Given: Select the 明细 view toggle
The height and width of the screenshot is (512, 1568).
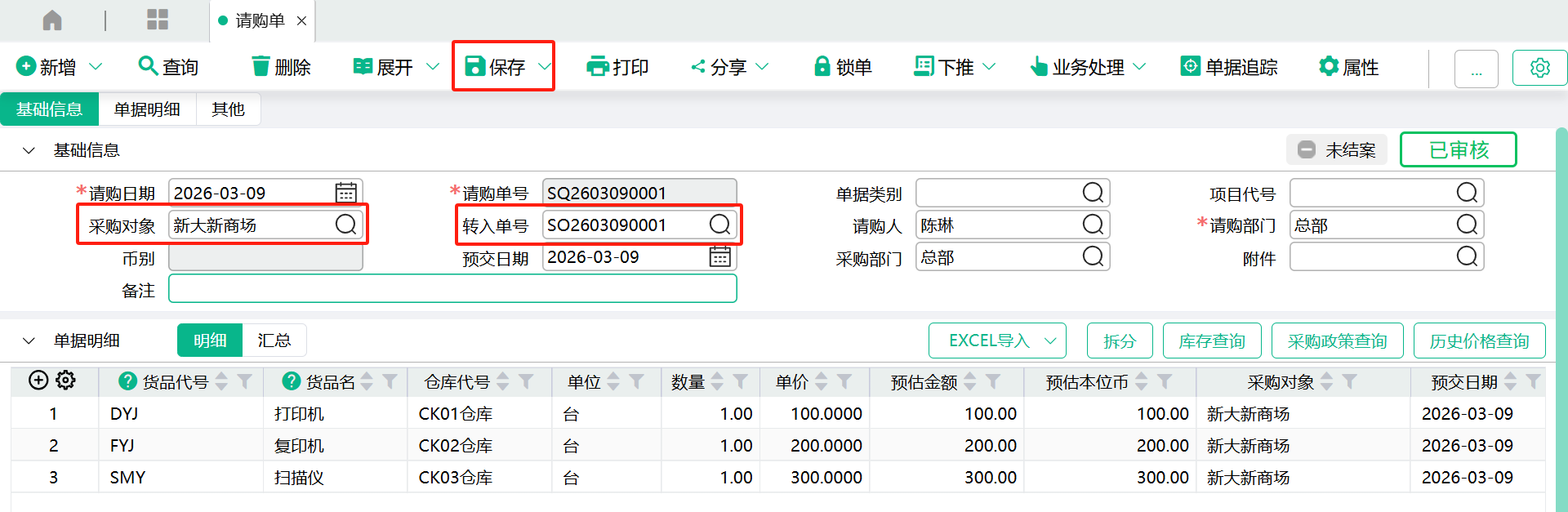Looking at the screenshot, I should 210,341.
